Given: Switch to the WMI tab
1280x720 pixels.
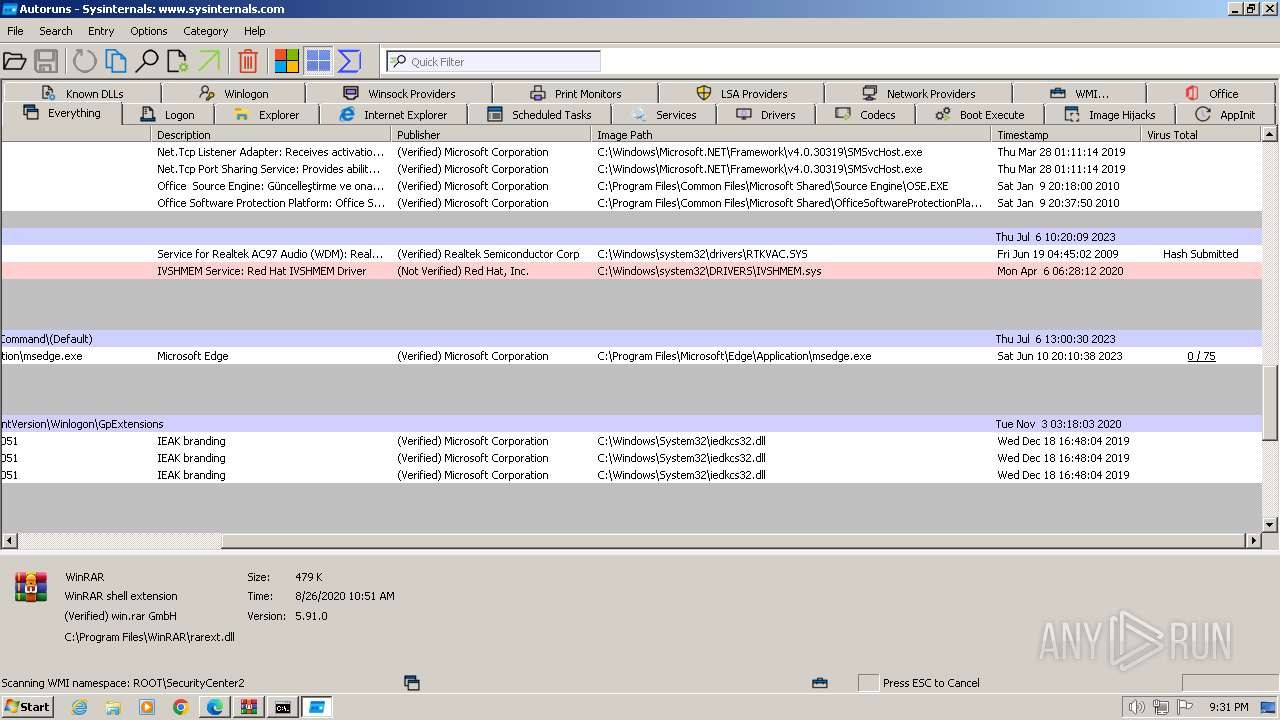Looking at the screenshot, I should point(1078,93).
